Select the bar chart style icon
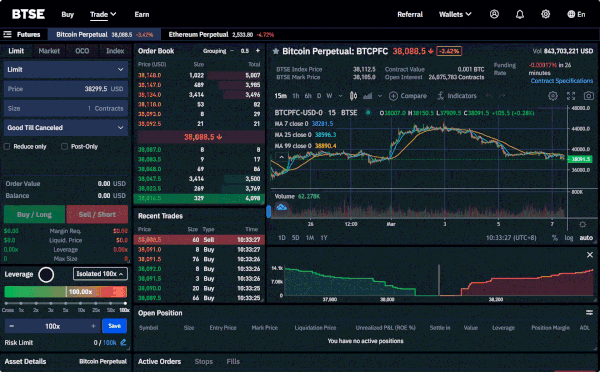 click(367, 96)
